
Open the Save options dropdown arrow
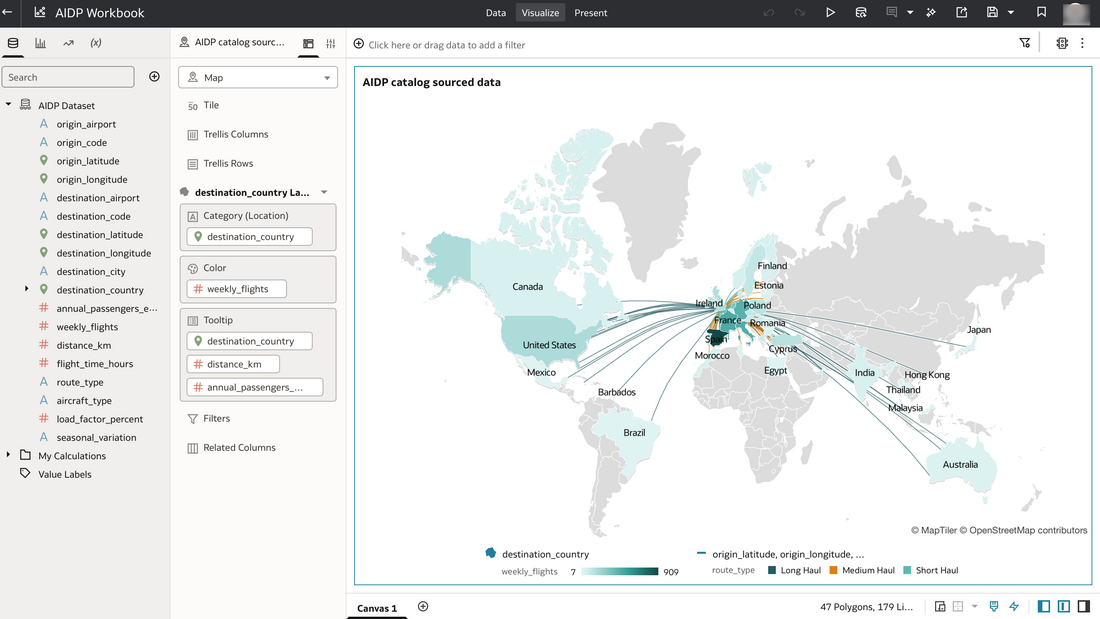tap(1011, 13)
